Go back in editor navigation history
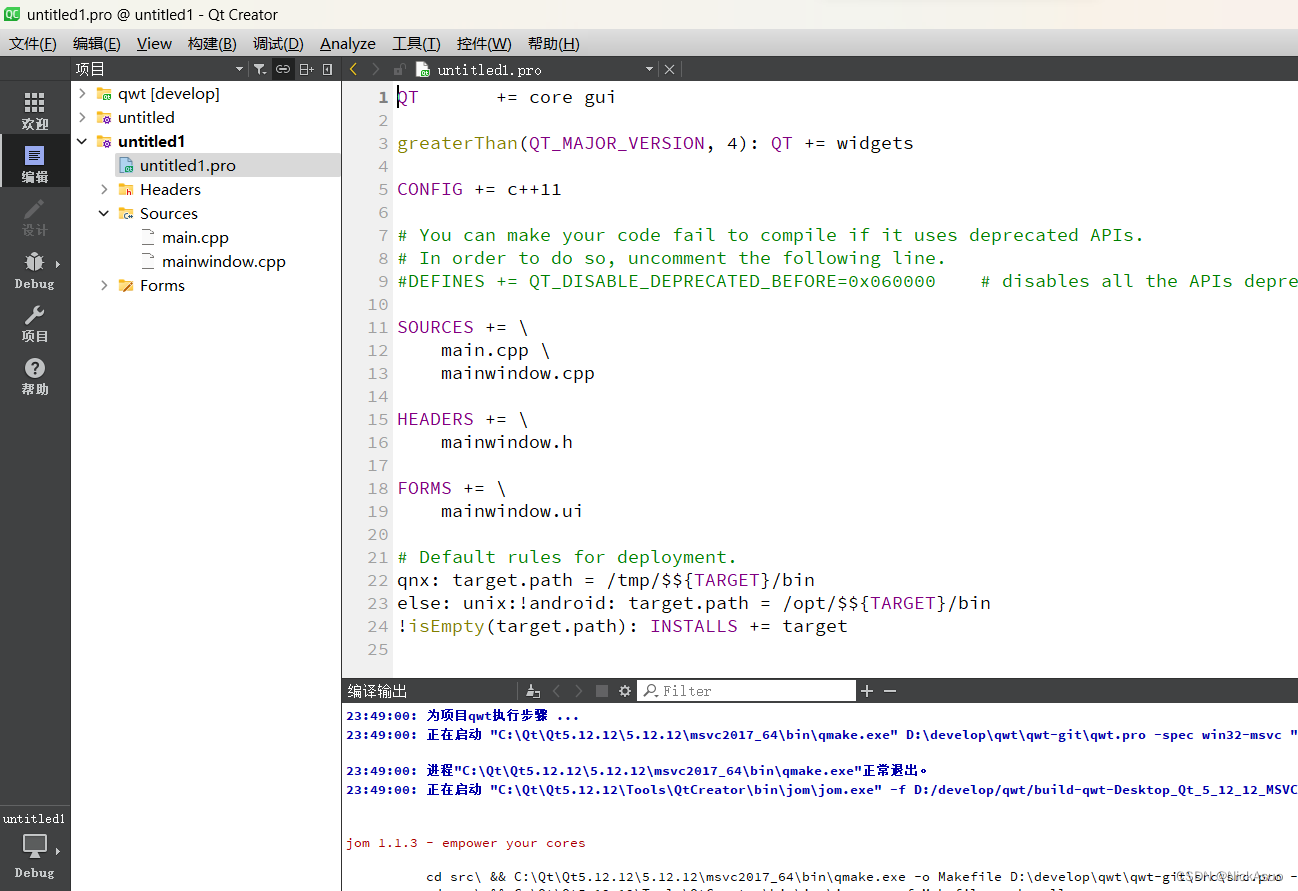This screenshot has width=1298, height=891. [353, 69]
